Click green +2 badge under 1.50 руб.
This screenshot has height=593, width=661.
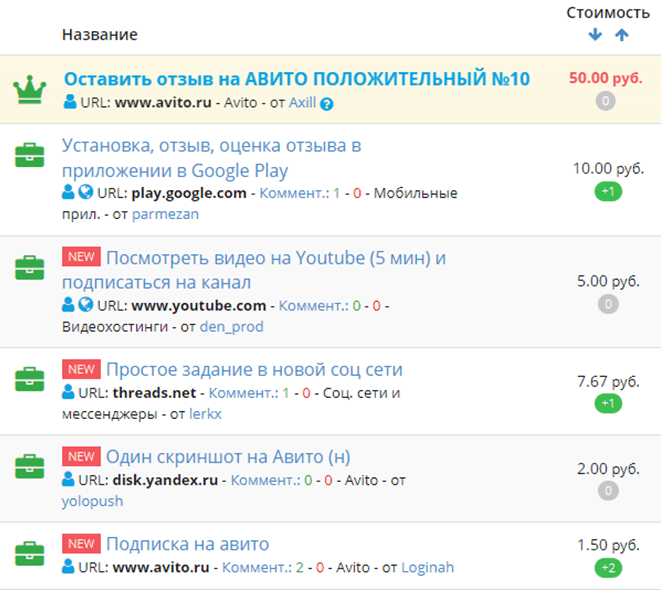(608, 568)
